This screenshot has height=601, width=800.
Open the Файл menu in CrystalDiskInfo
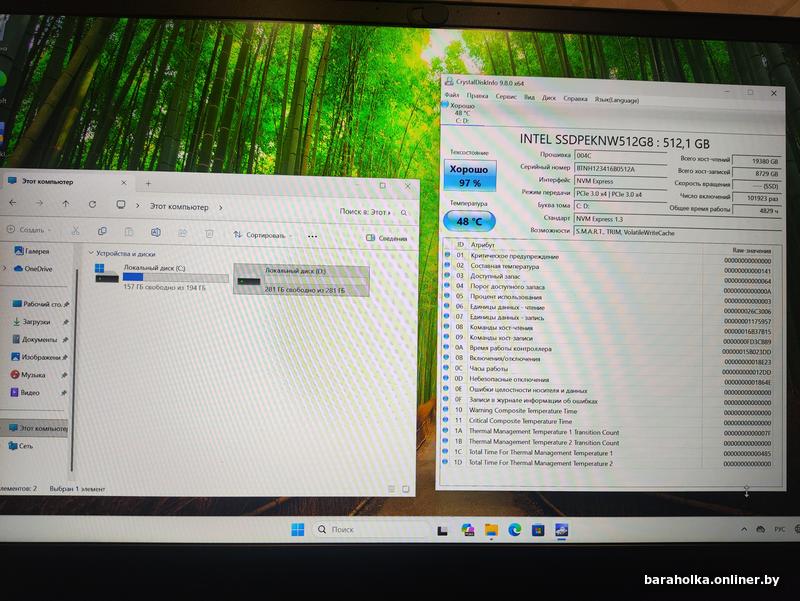tap(452, 95)
